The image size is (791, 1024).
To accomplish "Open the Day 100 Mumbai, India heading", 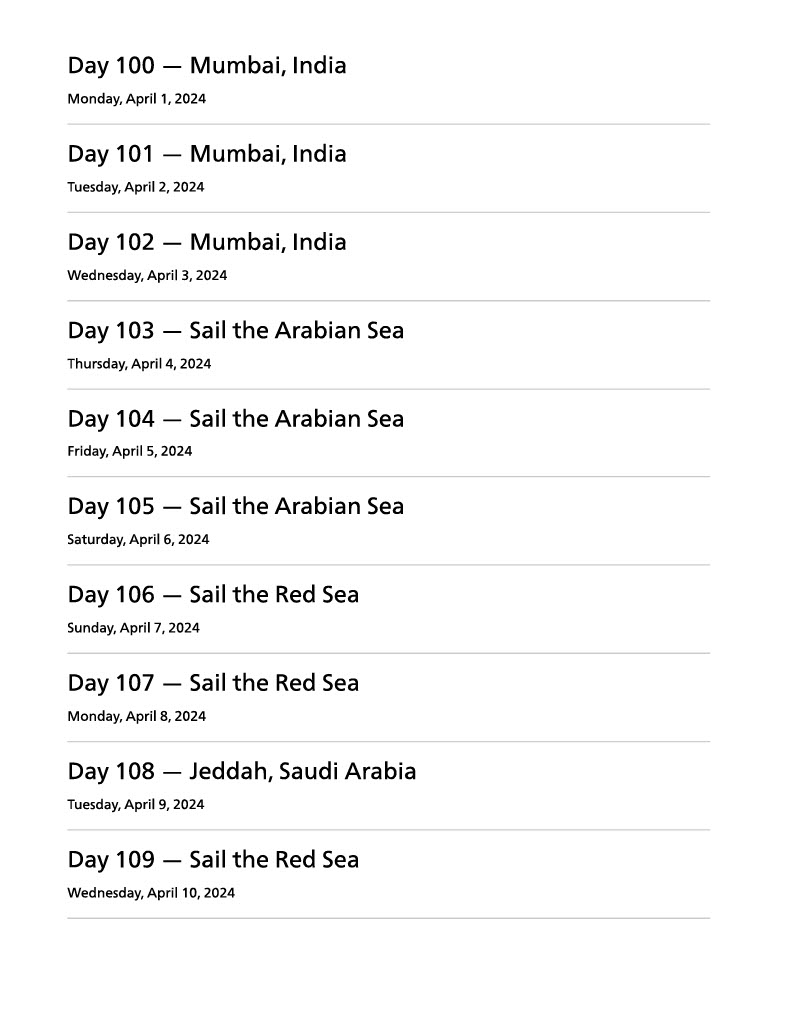I will coord(207,66).
